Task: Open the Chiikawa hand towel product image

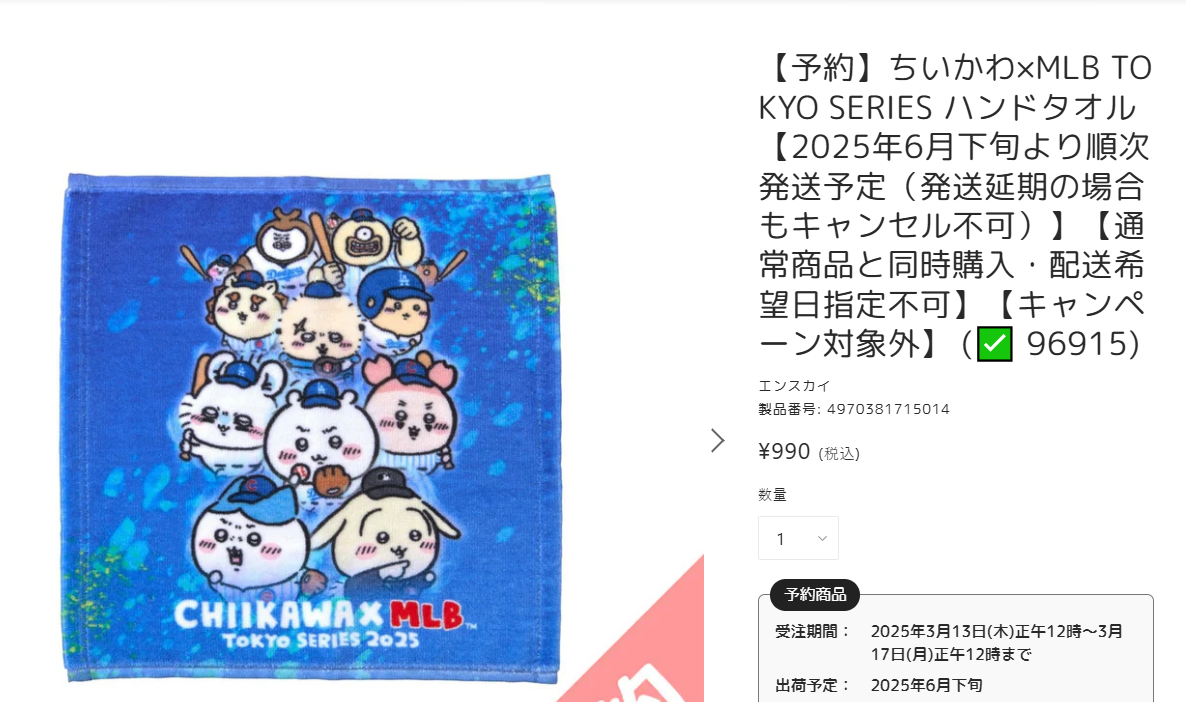Action: click(x=310, y=427)
